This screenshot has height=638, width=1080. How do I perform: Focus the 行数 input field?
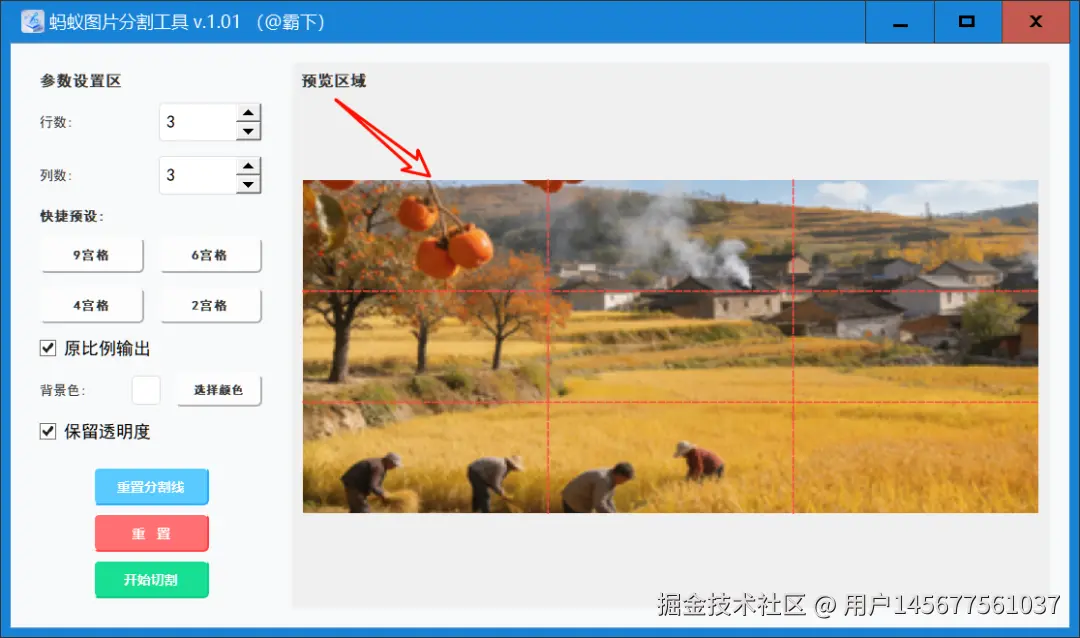pos(198,122)
